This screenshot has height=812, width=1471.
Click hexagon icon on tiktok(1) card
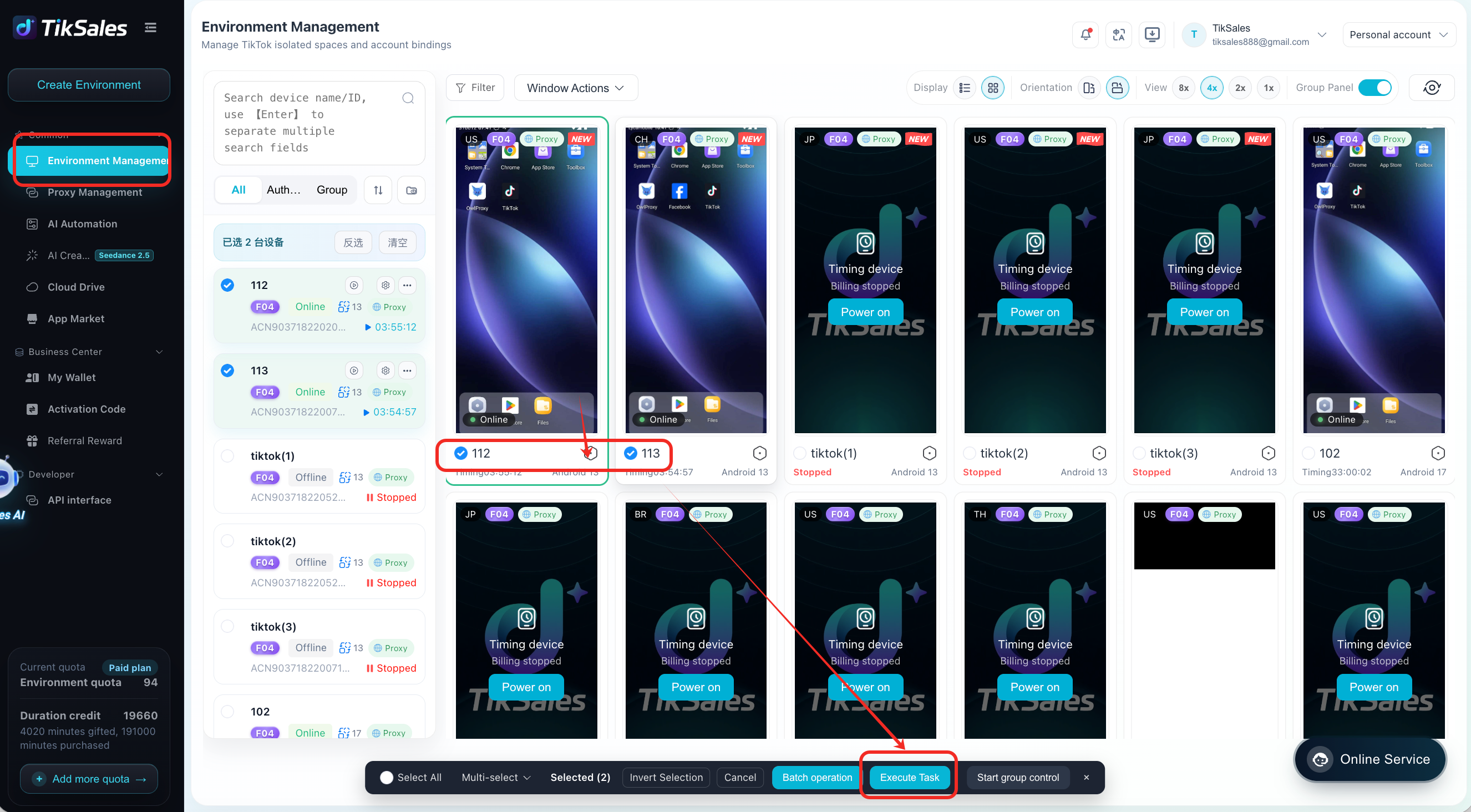click(x=929, y=453)
